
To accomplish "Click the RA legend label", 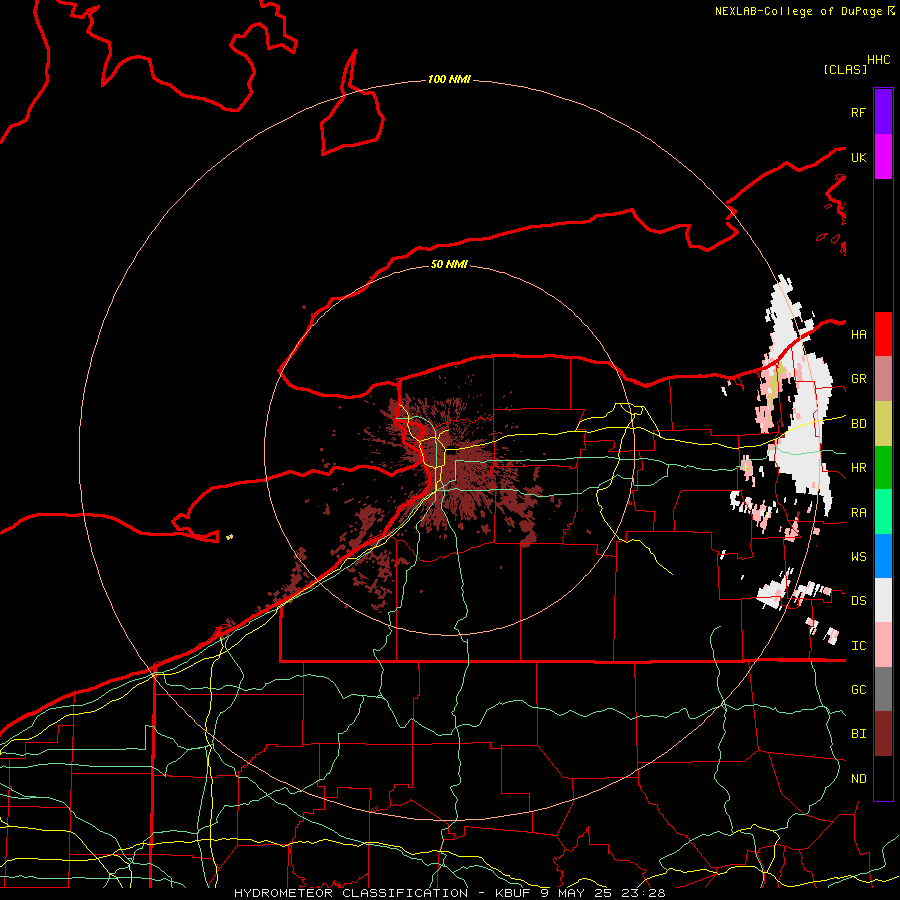I will tap(858, 513).
